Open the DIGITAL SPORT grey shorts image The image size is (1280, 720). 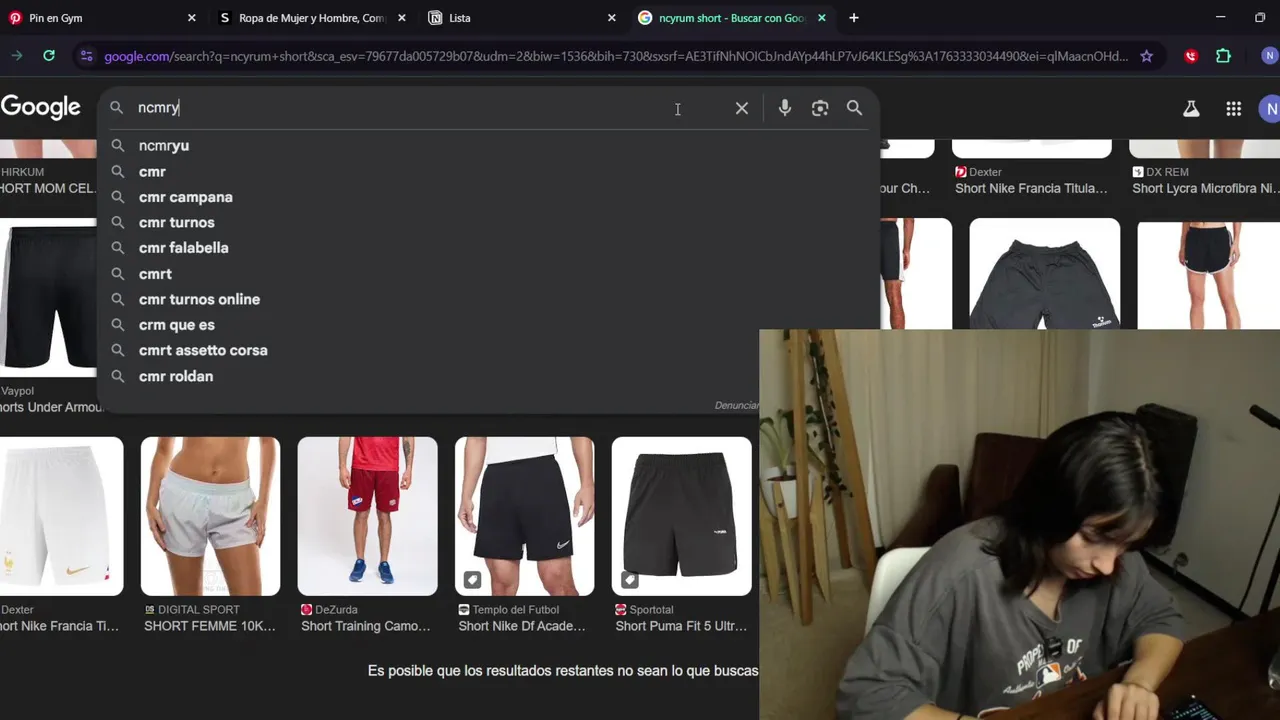(x=210, y=516)
